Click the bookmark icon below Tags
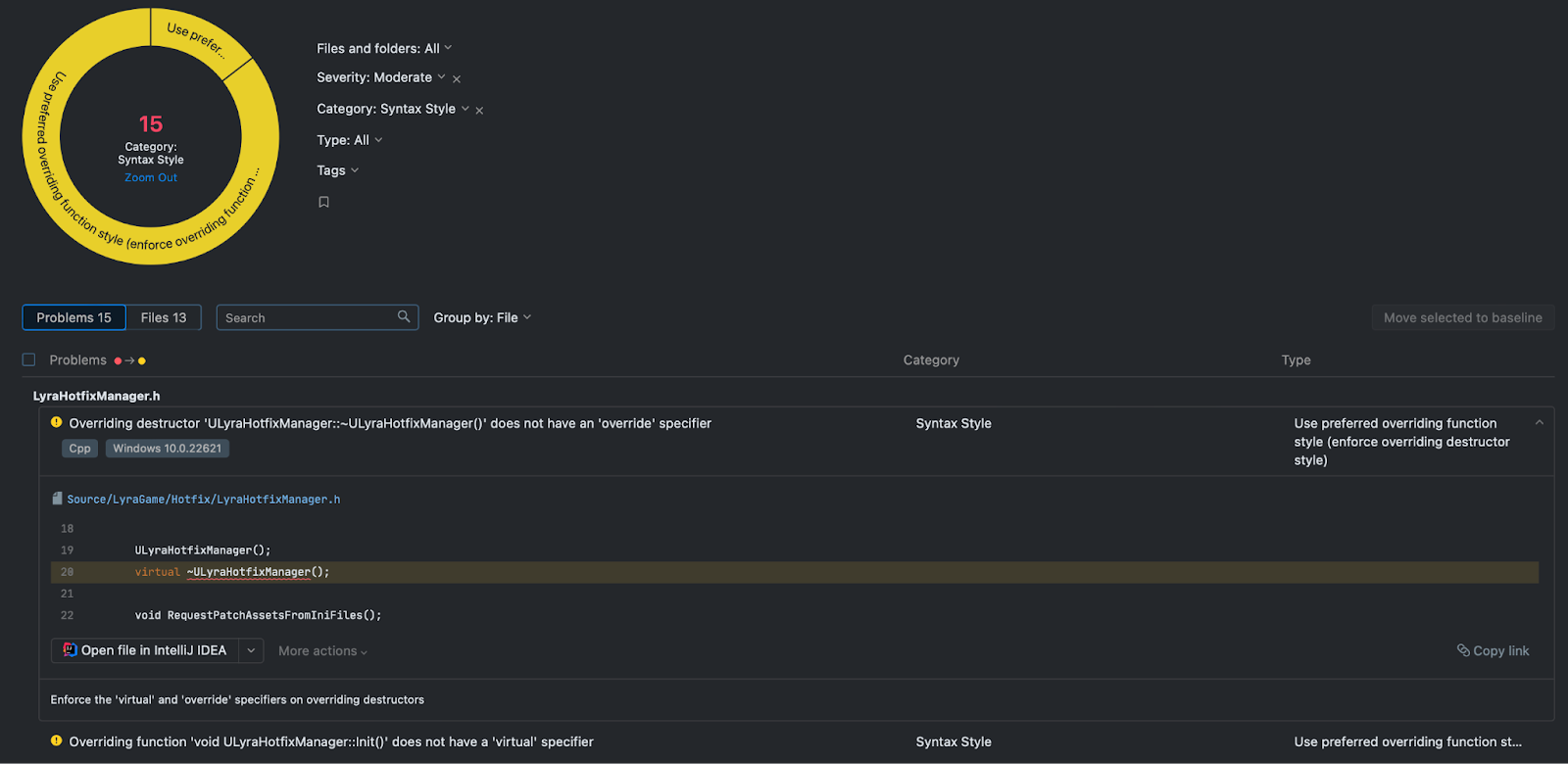 323,202
